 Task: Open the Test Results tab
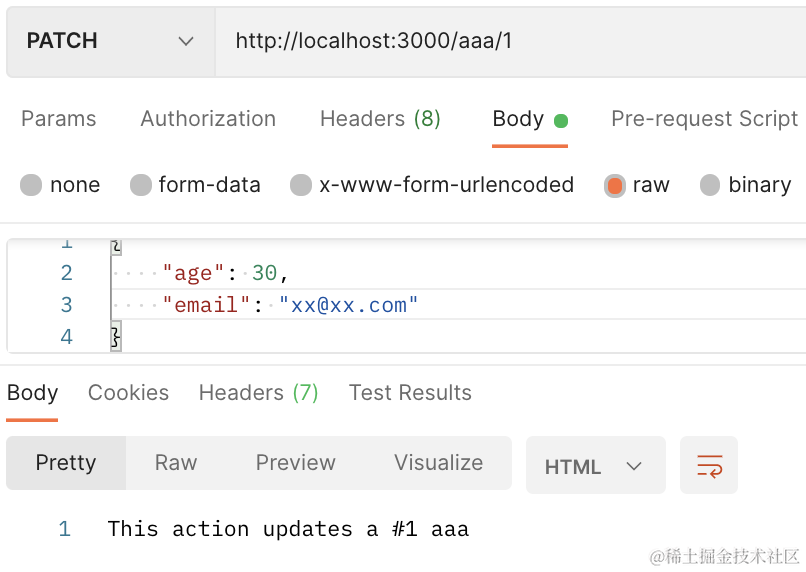tap(410, 393)
